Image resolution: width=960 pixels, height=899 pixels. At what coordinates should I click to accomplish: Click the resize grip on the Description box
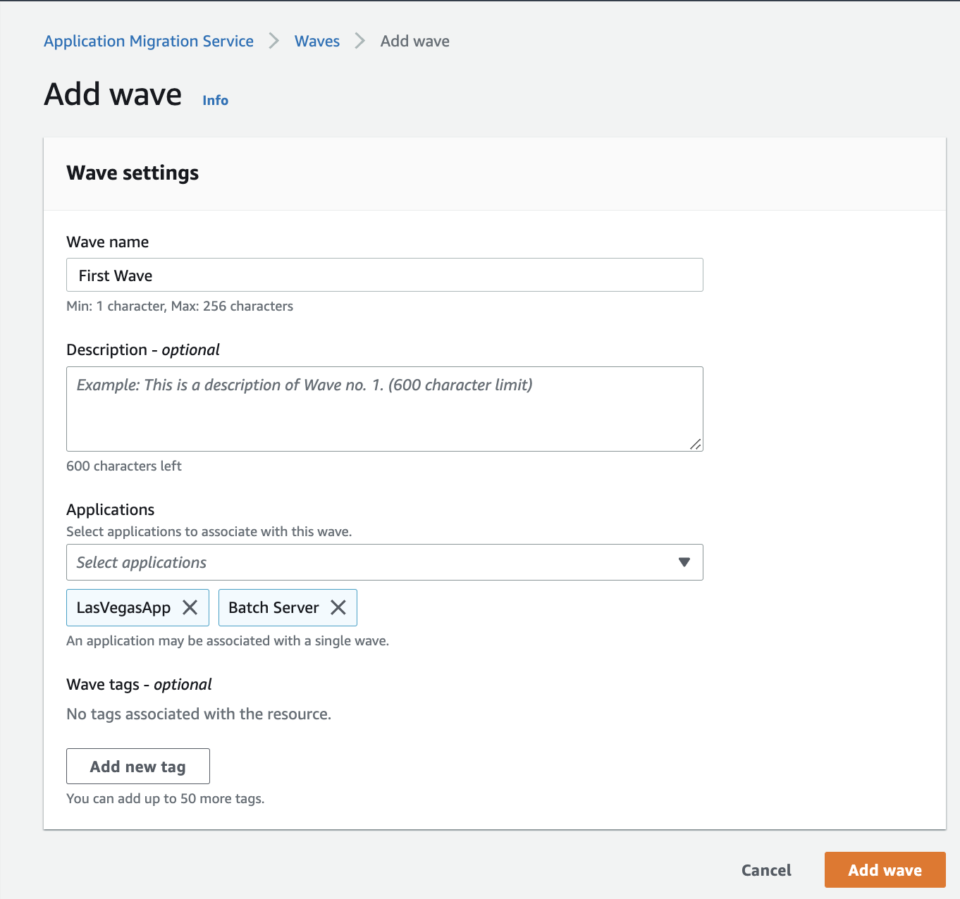pos(696,446)
